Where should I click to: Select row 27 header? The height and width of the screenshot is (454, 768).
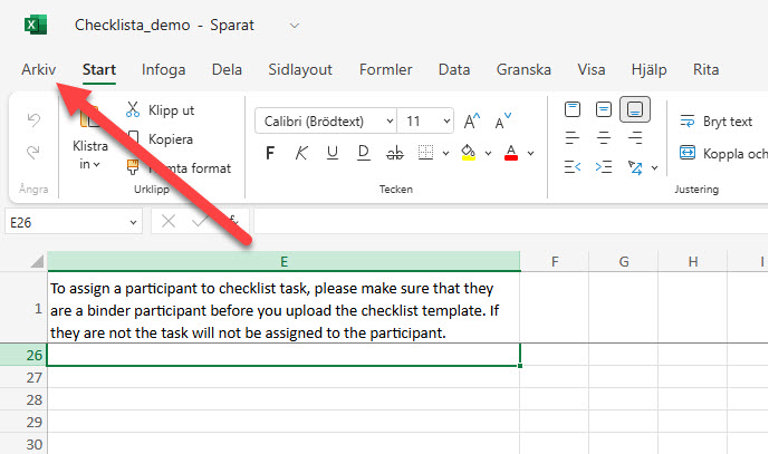[24, 378]
